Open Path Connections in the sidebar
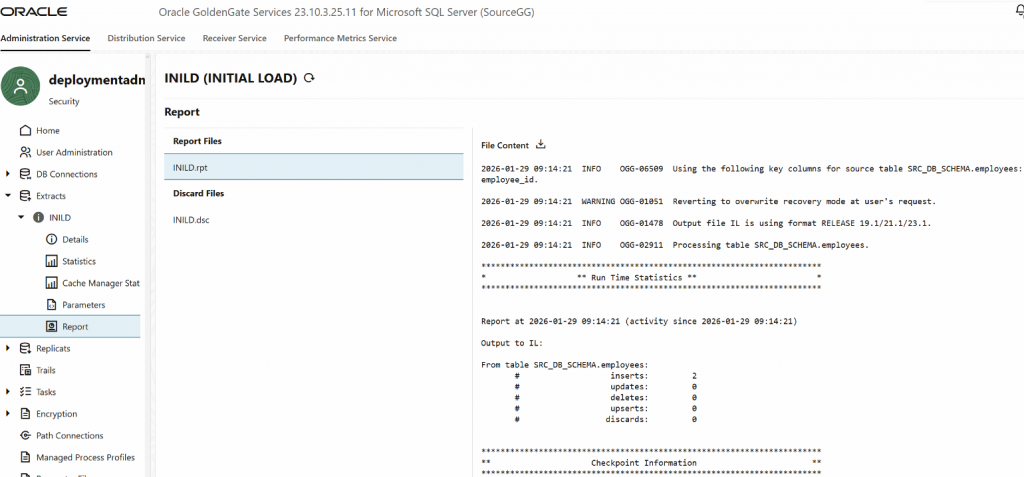This screenshot has height=477, width=1024. [70, 435]
